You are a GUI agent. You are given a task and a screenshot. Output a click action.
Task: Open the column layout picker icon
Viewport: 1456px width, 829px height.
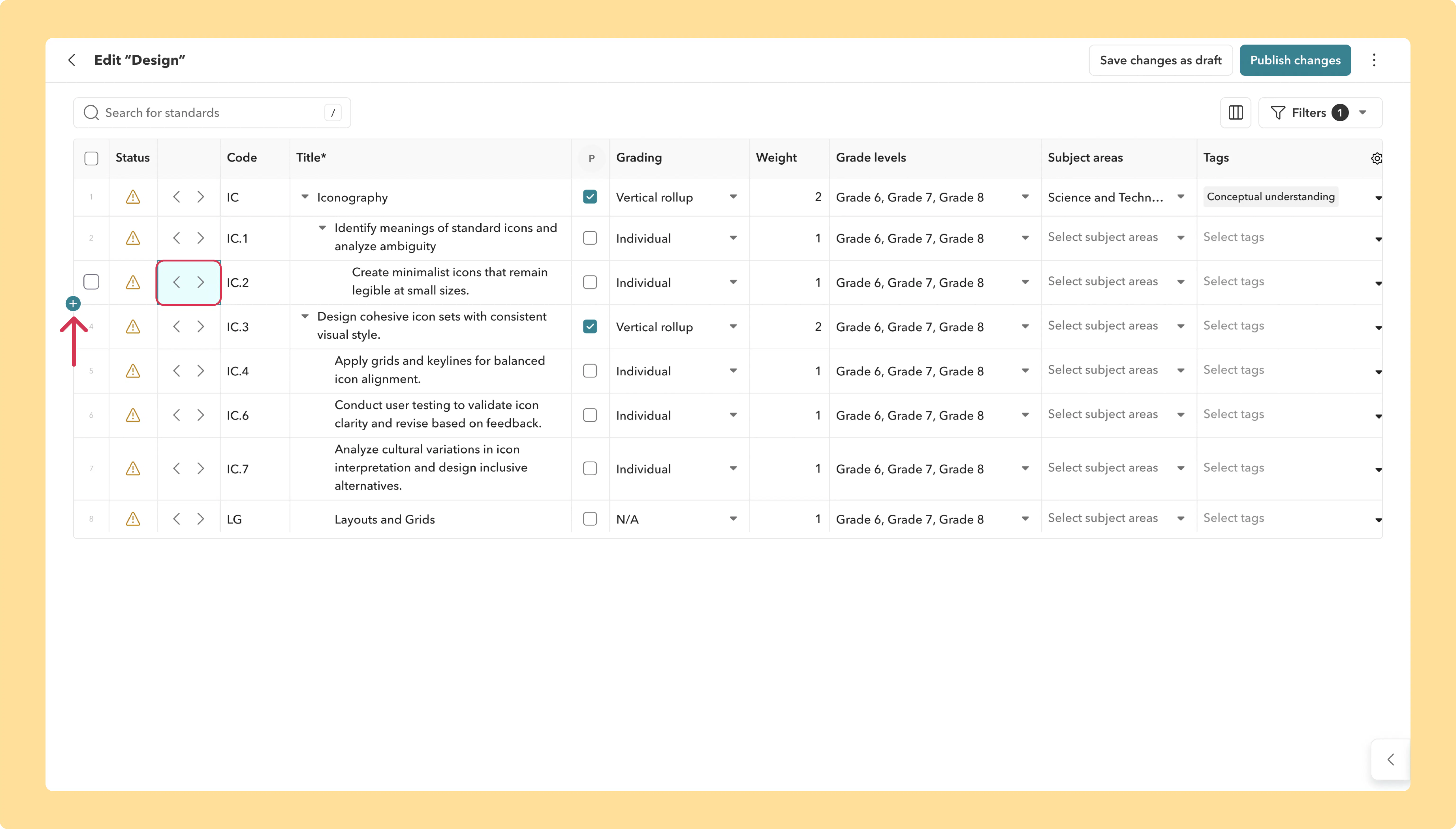tap(1236, 113)
